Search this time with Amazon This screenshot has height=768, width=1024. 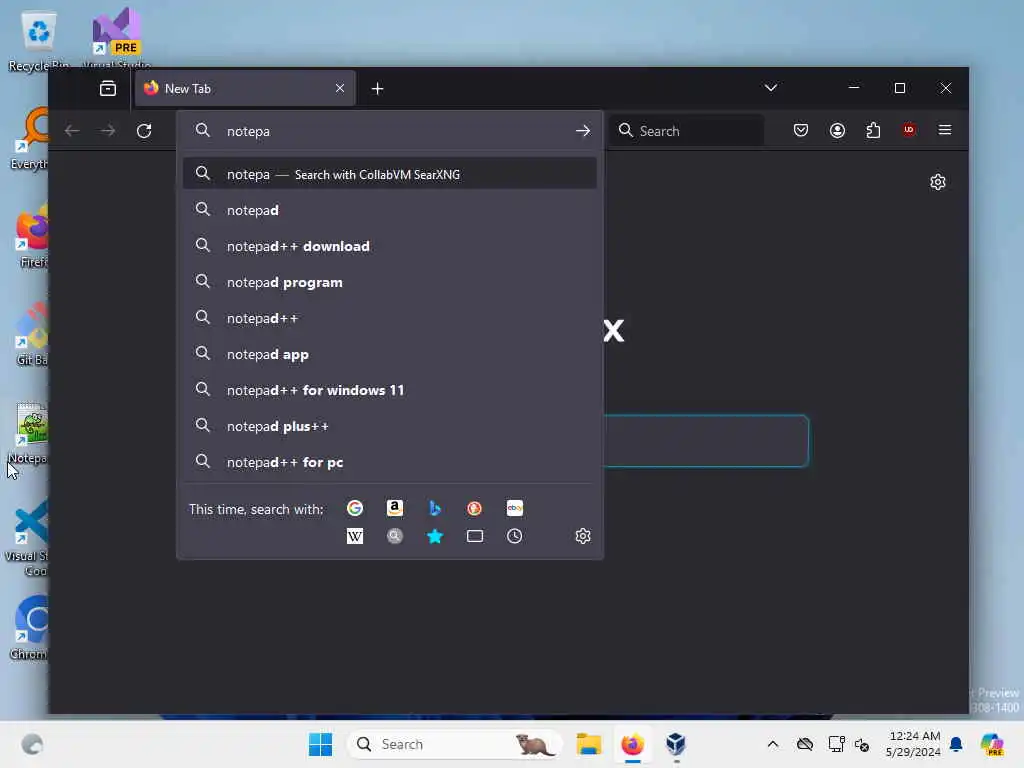394,508
